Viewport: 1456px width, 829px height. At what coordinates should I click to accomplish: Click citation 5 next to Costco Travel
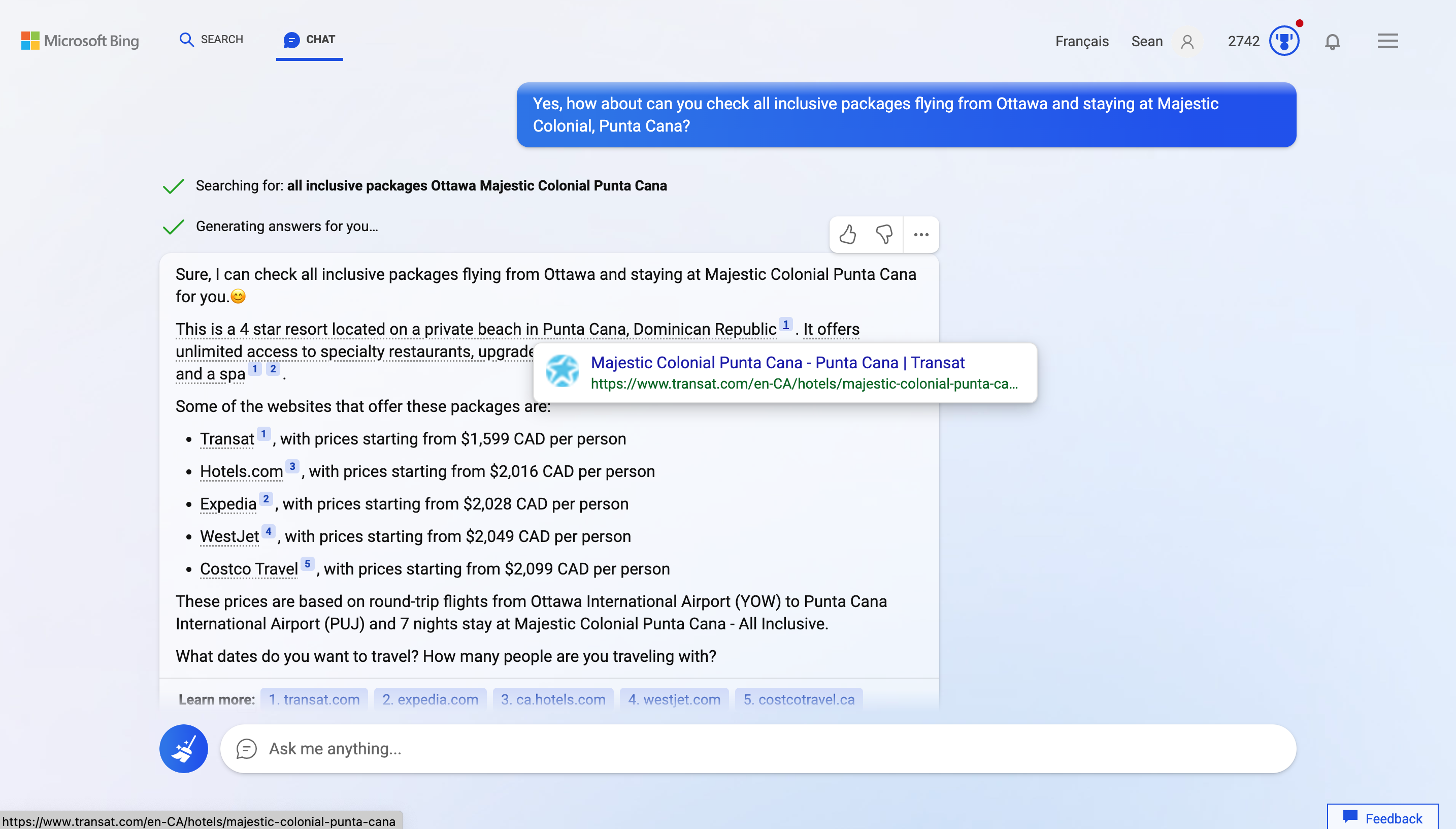click(x=307, y=564)
